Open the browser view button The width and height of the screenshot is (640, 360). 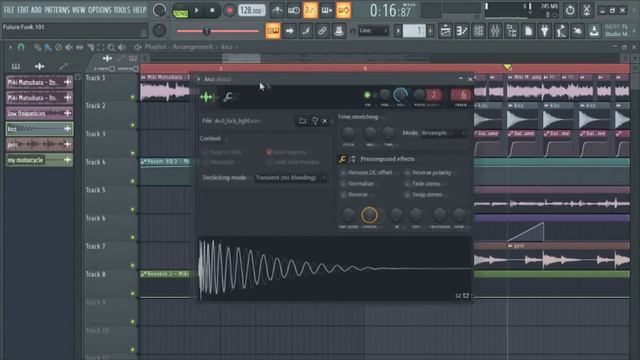click(x=511, y=31)
